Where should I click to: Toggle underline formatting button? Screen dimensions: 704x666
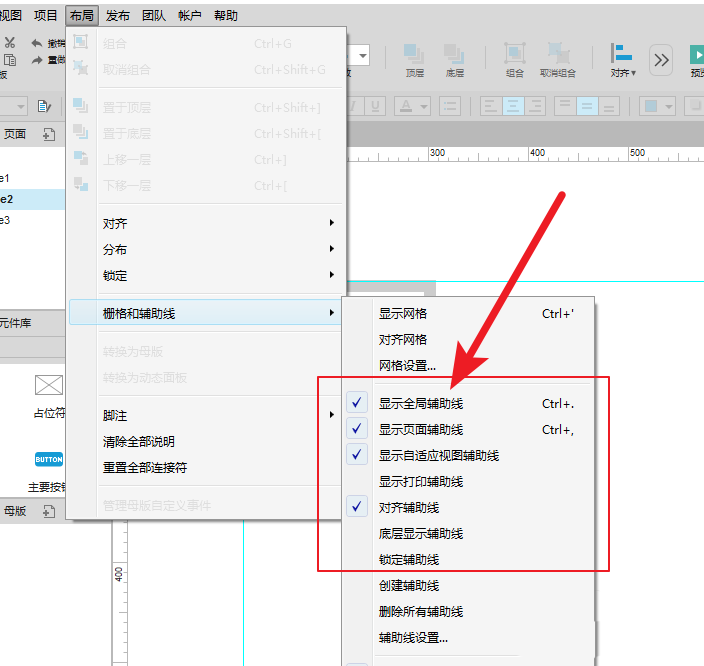(x=375, y=106)
